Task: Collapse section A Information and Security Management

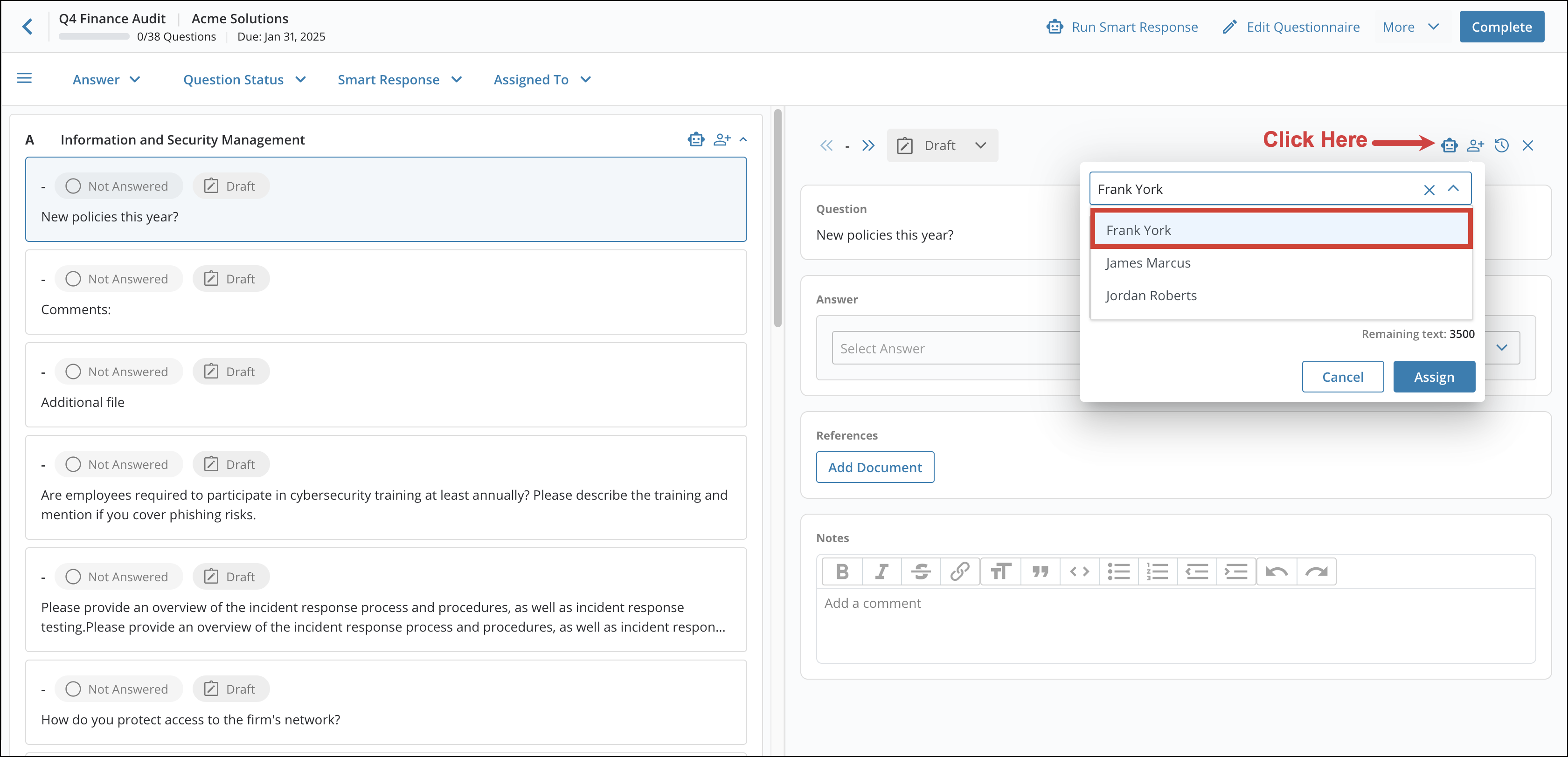Action: (743, 140)
